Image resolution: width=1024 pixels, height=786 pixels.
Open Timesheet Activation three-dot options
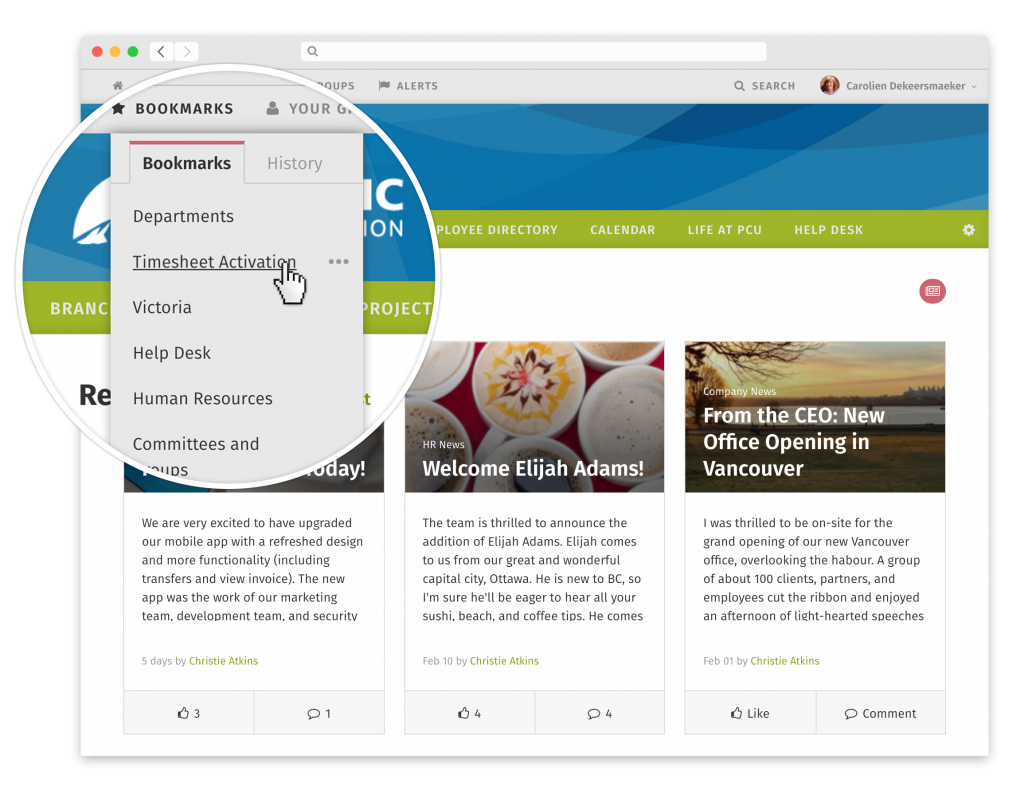pyautogui.click(x=338, y=262)
